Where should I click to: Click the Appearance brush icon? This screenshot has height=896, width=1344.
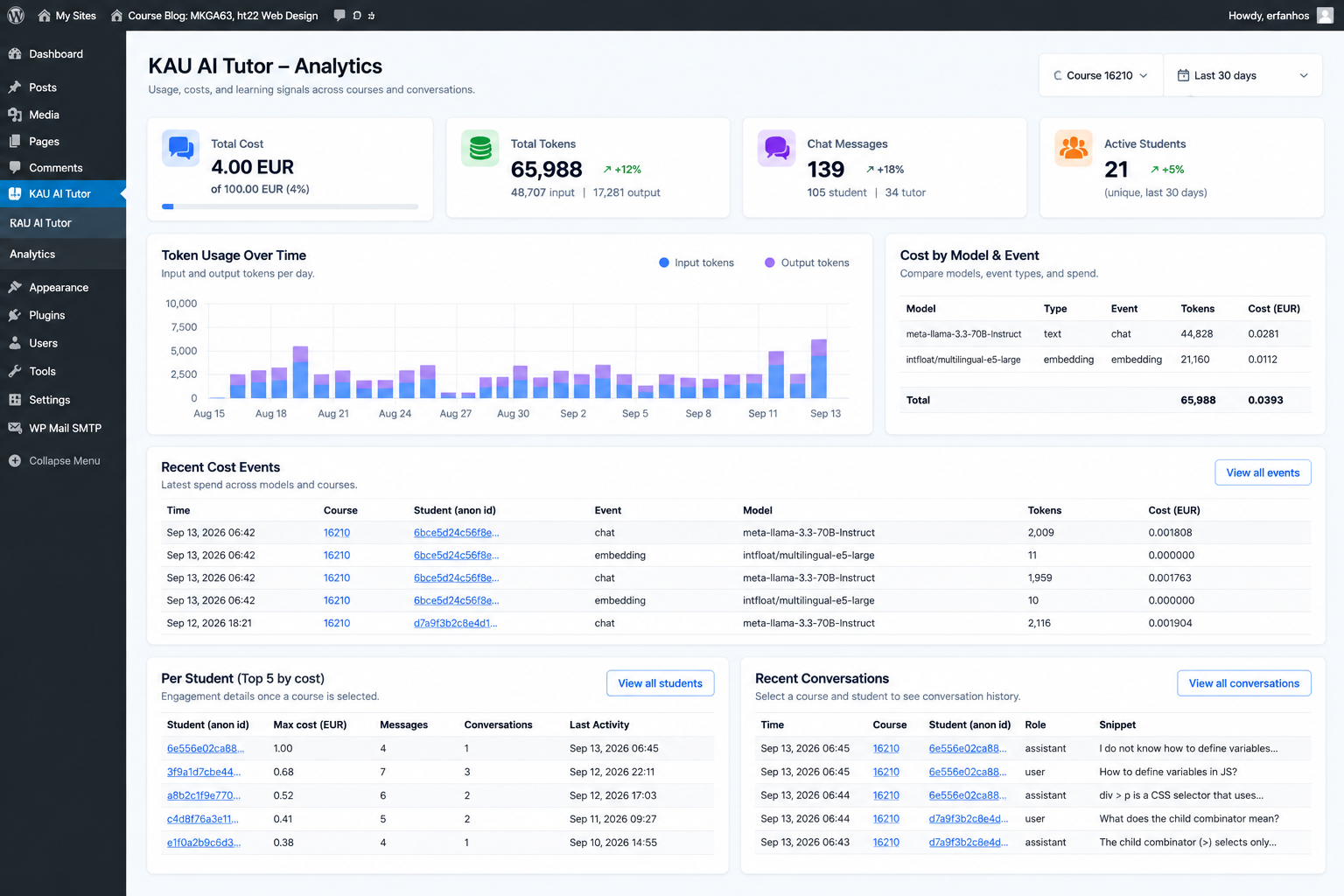15,287
